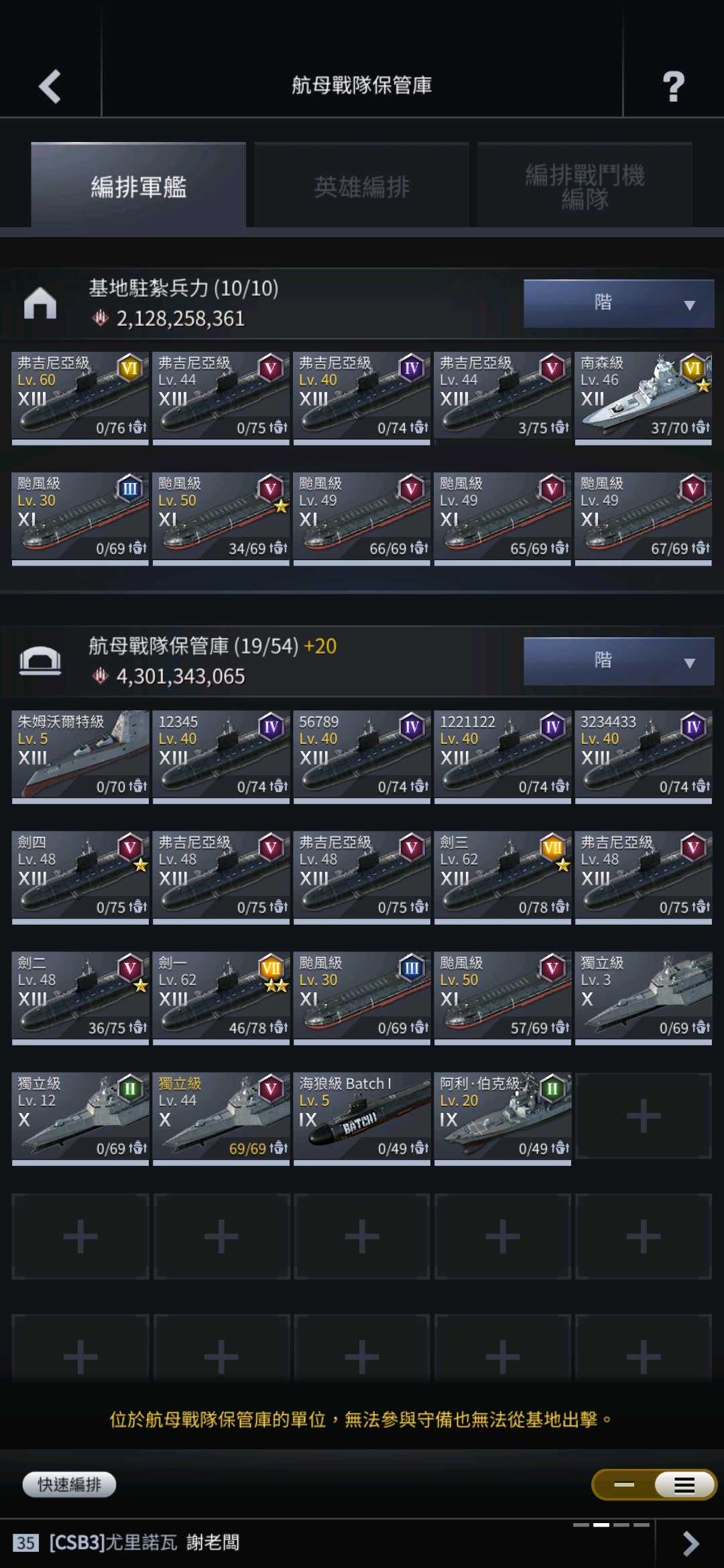724x1568 pixels.
Task: Click the 快速編排 button
Action: tap(69, 1484)
